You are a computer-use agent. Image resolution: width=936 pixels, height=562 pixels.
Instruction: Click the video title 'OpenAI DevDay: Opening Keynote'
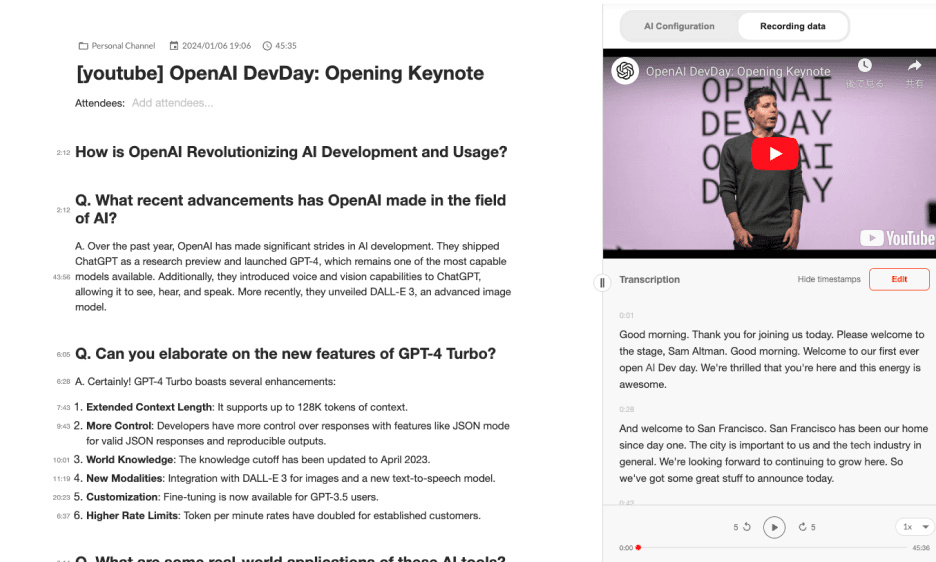(x=738, y=72)
